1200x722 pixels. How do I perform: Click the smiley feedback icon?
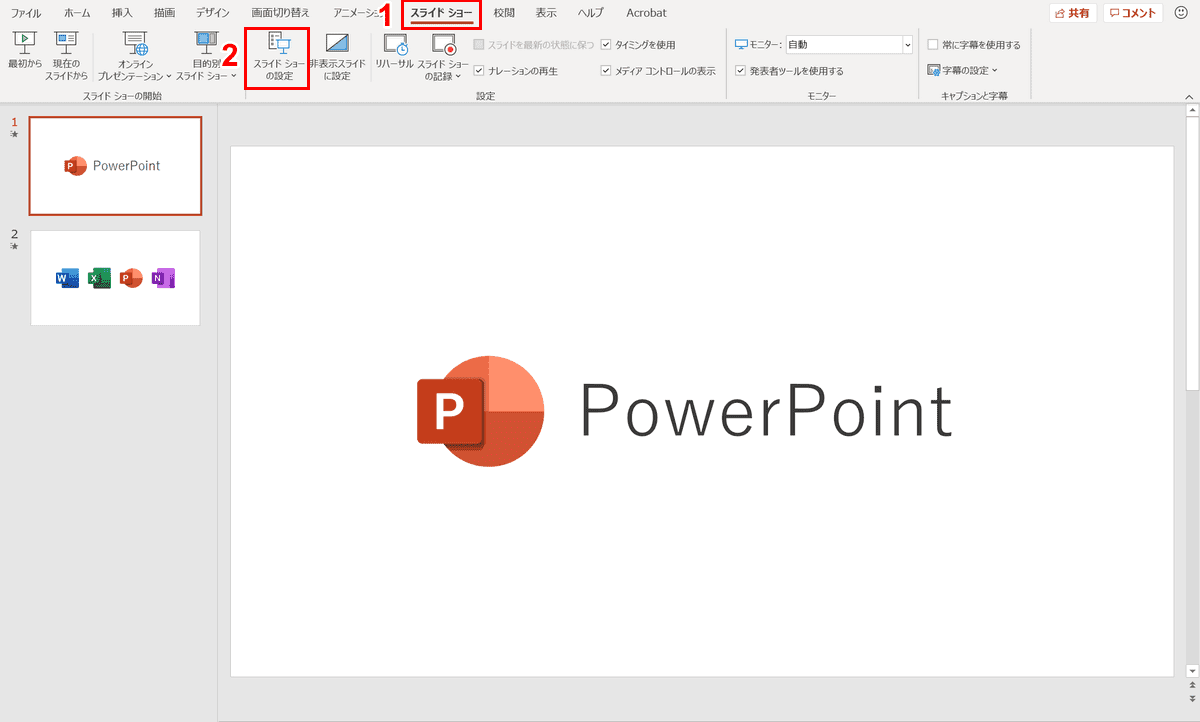click(1181, 13)
